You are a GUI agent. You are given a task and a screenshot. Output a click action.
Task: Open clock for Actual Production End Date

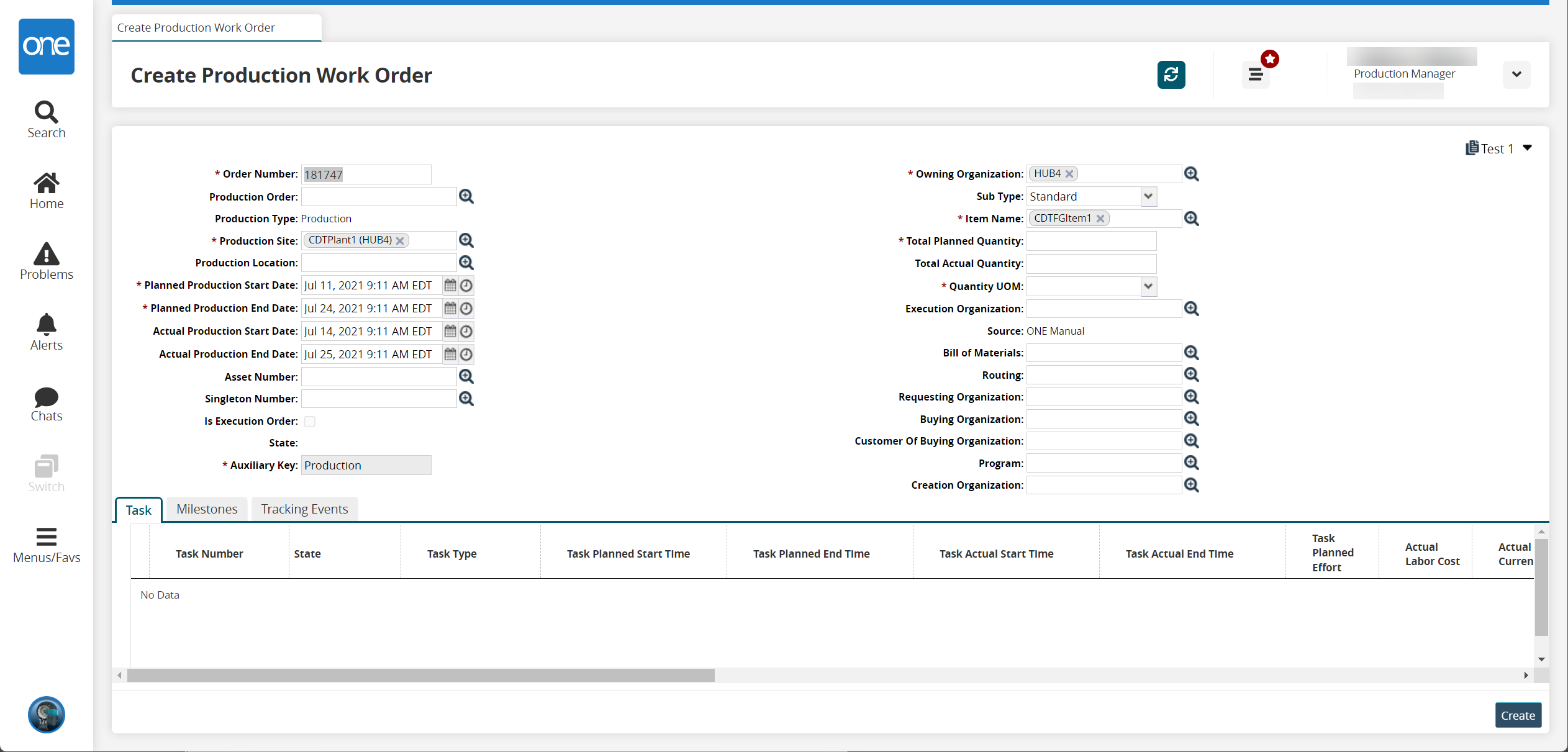pyautogui.click(x=466, y=355)
